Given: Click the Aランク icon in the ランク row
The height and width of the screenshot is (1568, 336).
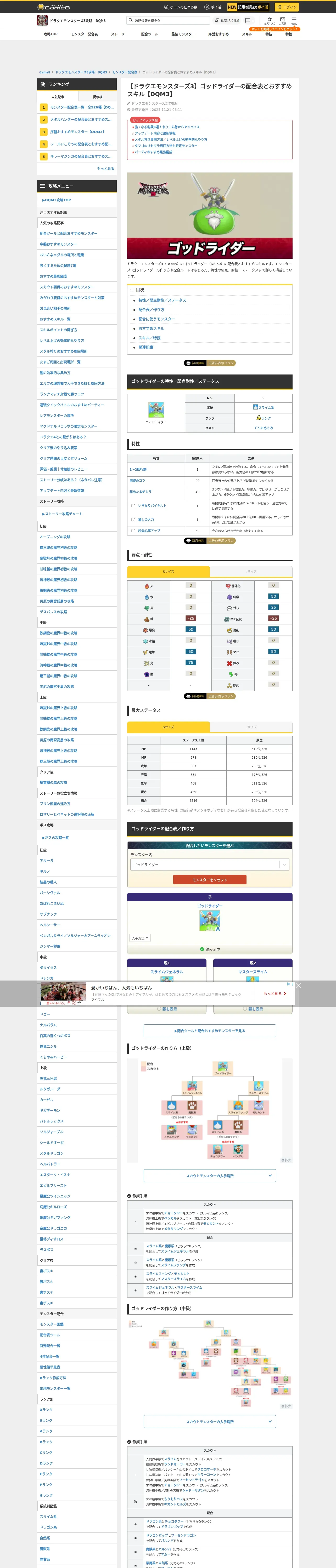Looking at the screenshot, I should coord(259,418).
